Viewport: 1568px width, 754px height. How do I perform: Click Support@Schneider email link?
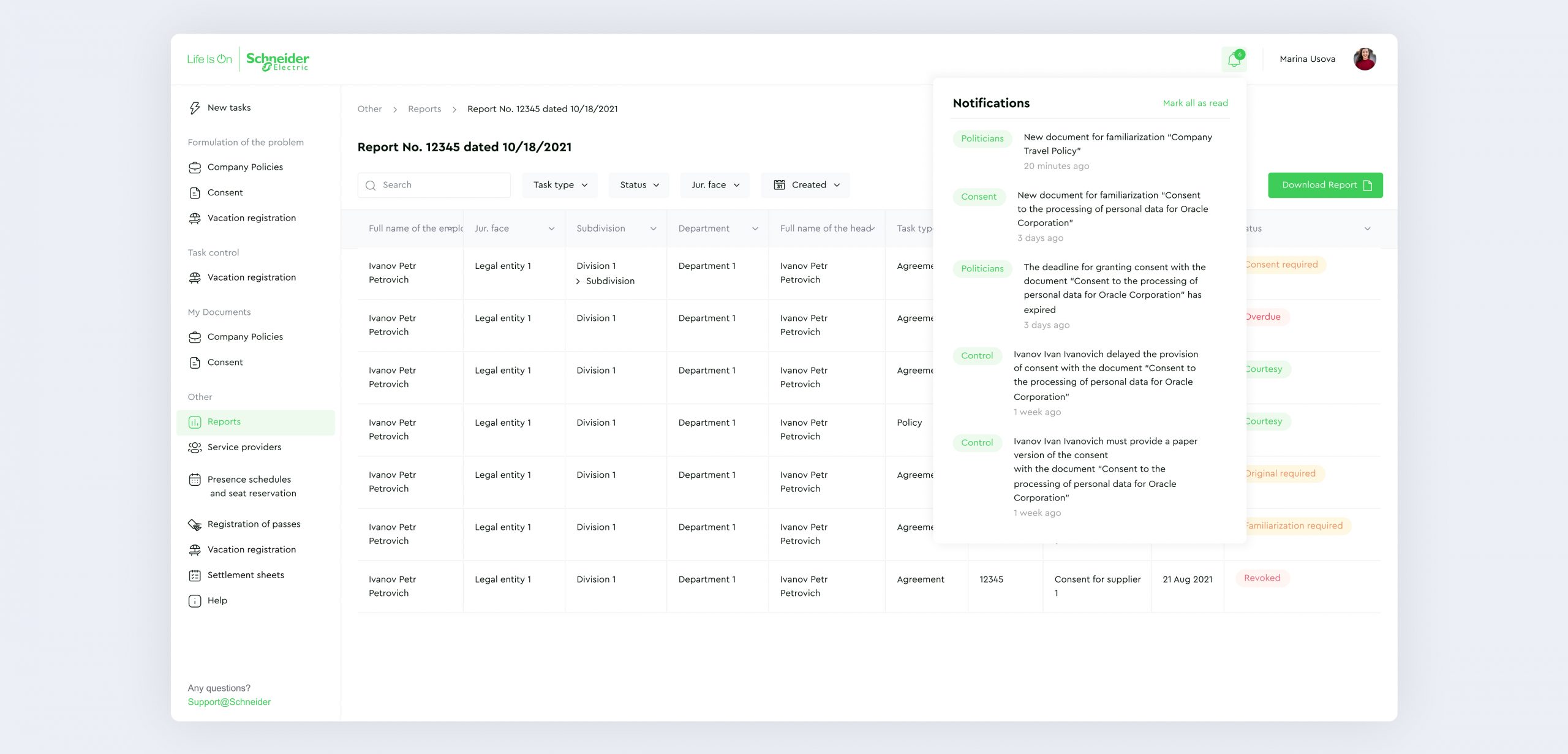(229, 702)
